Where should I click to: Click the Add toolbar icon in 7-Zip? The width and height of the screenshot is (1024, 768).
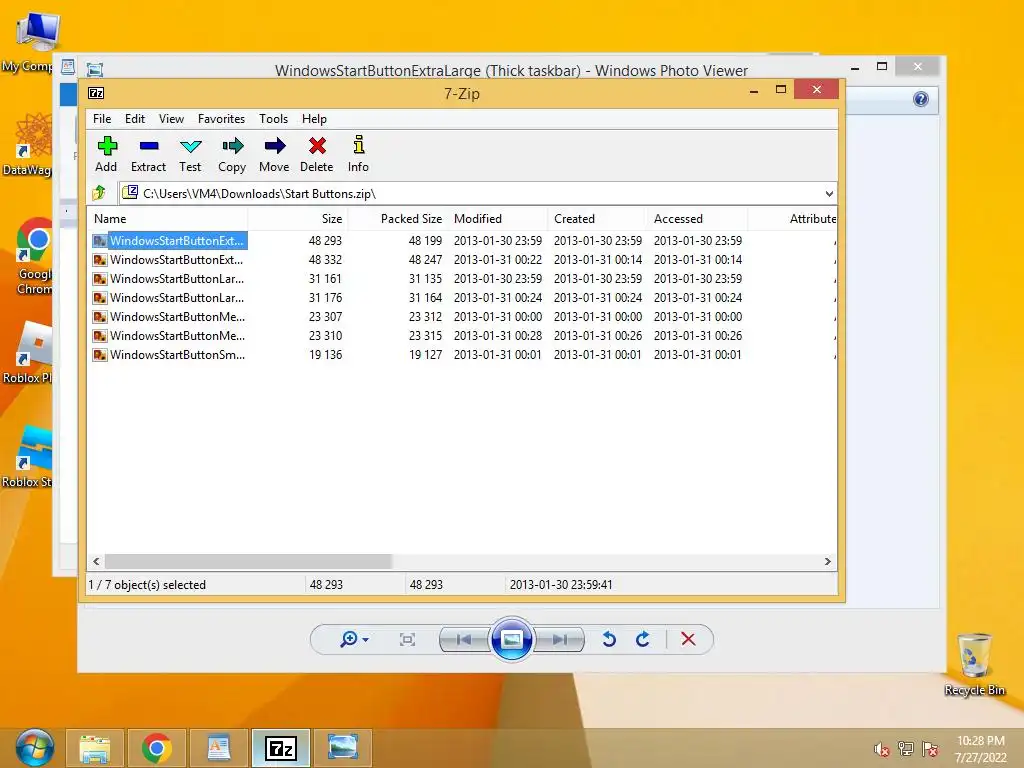pyautogui.click(x=106, y=154)
